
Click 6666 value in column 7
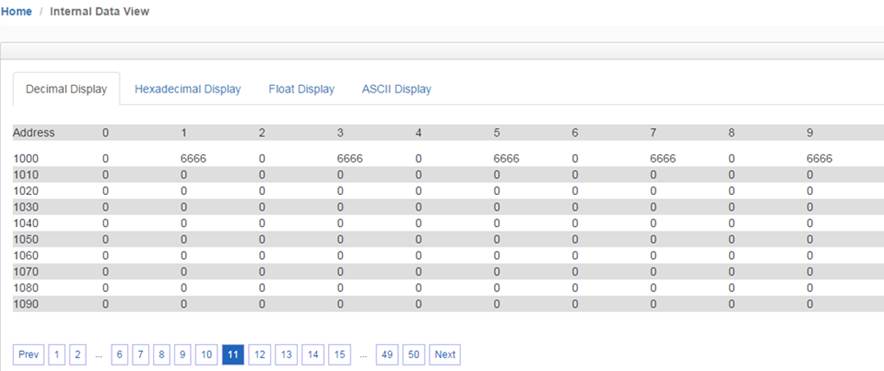pyautogui.click(x=663, y=159)
